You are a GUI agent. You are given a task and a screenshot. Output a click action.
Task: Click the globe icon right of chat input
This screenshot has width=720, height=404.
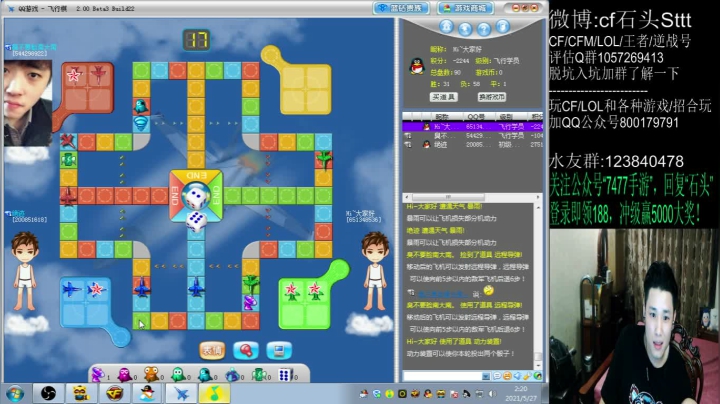pyautogui.click(x=537, y=376)
